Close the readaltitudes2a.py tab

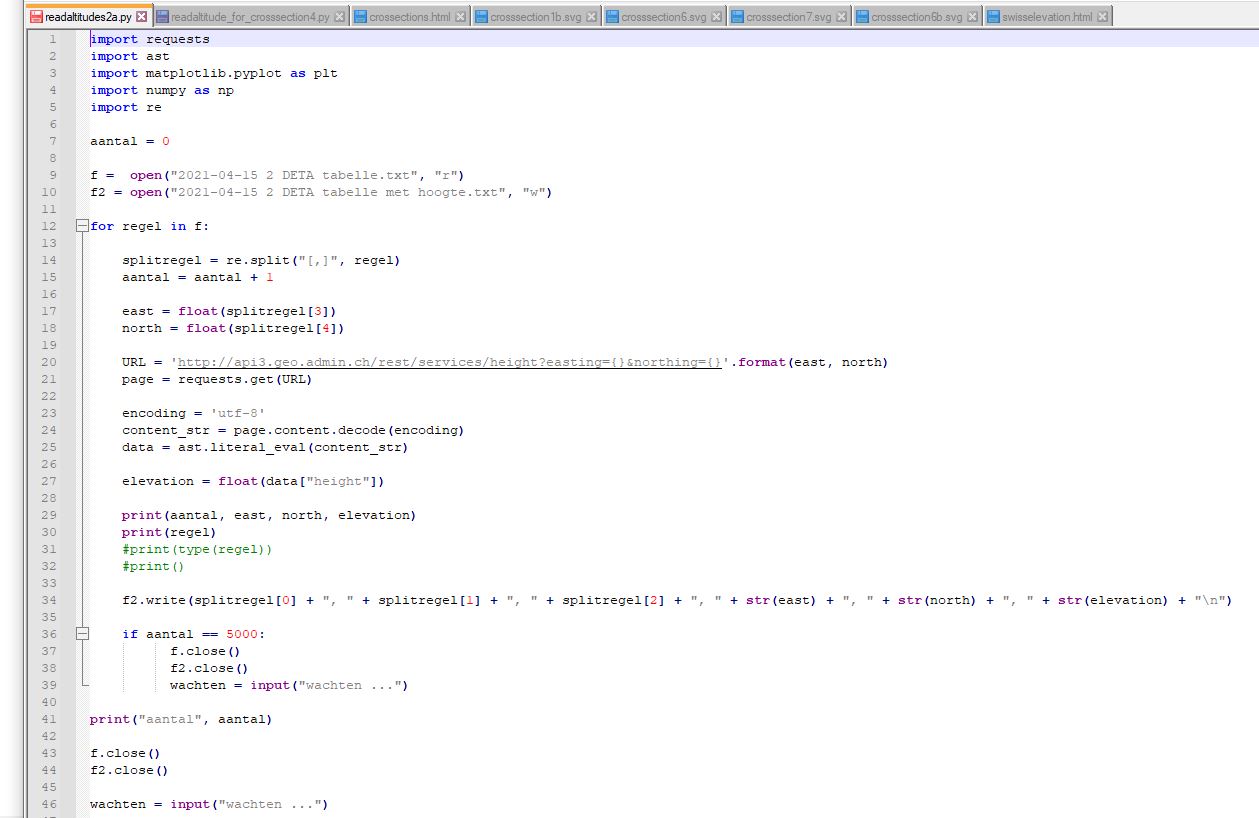tap(141, 17)
